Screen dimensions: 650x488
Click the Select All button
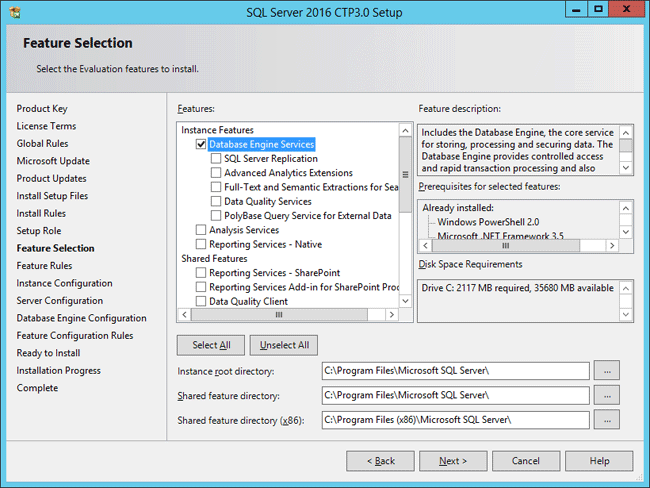(x=211, y=345)
